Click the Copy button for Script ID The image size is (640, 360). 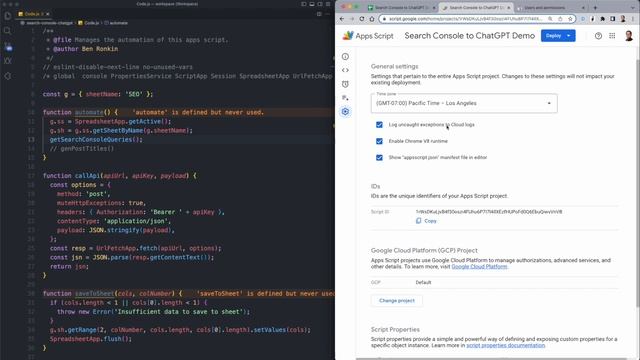pyautogui.click(x=426, y=221)
